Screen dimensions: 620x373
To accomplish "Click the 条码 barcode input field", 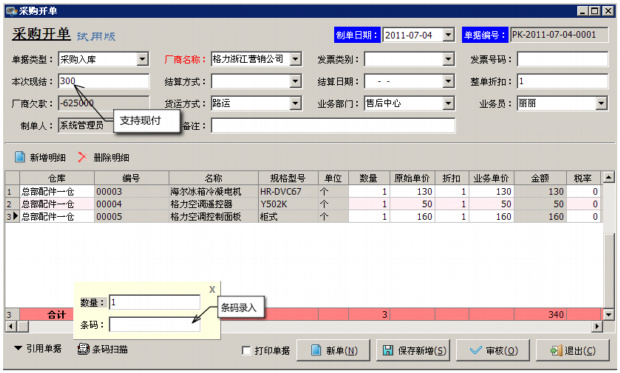I will click(155, 325).
